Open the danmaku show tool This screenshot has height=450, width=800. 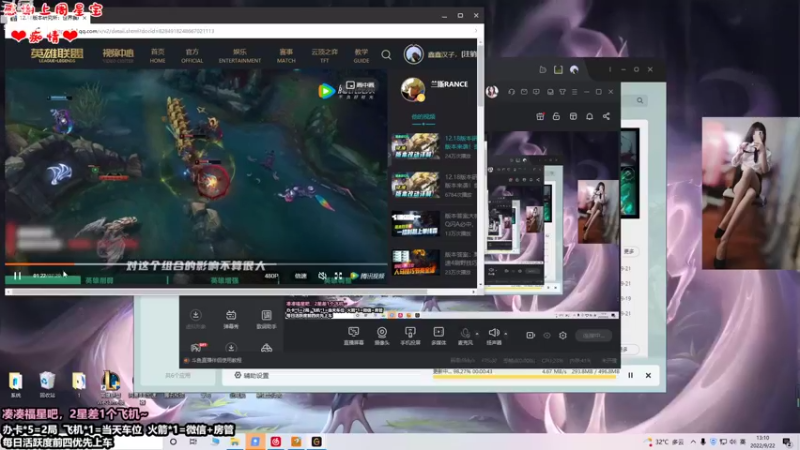click(231, 319)
